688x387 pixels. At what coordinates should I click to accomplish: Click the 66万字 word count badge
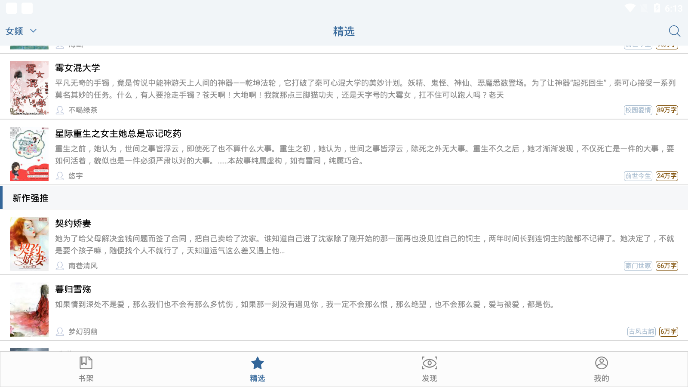point(667,266)
